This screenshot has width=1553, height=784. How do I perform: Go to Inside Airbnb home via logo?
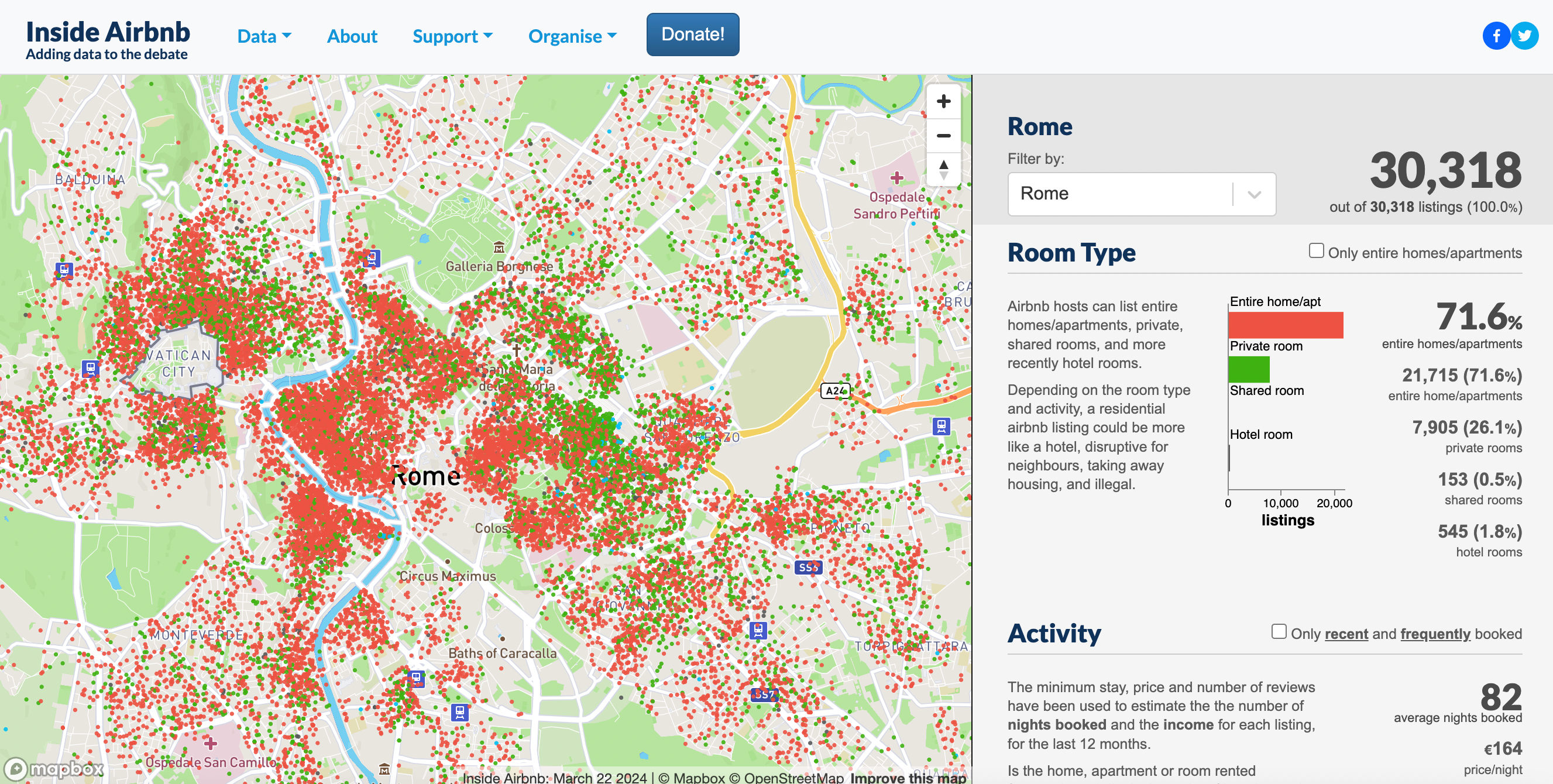(x=107, y=40)
